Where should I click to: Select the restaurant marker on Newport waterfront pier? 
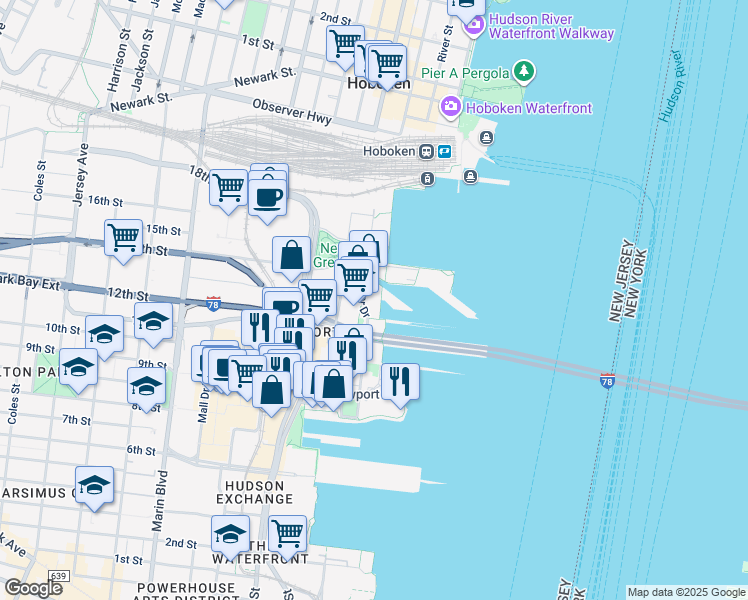(x=400, y=384)
